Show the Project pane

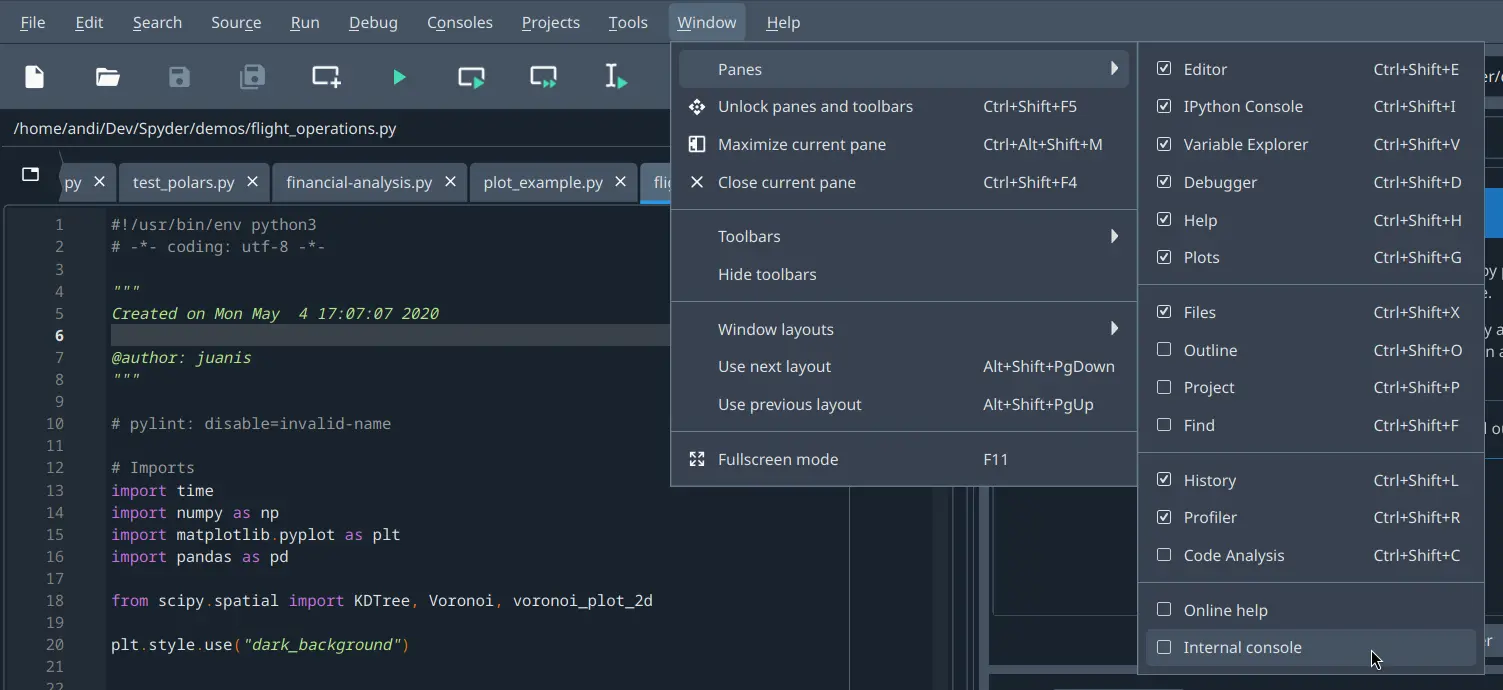(1164, 388)
